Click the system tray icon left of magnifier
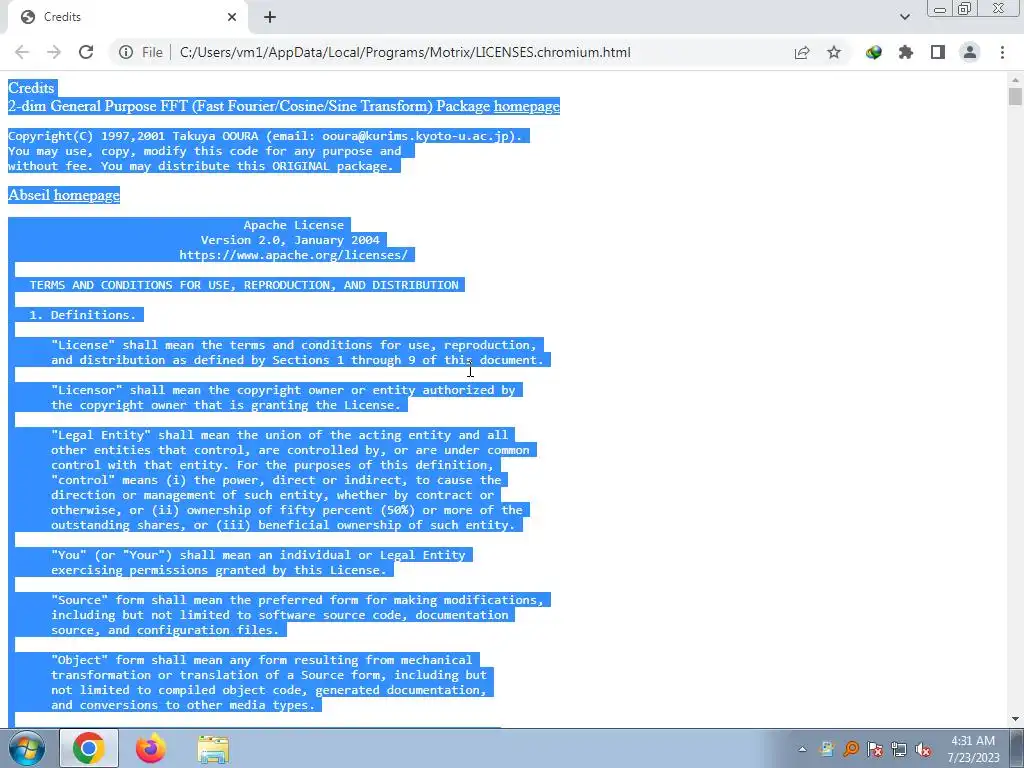The height and width of the screenshot is (768, 1024). pyautogui.click(x=827, y=749)
